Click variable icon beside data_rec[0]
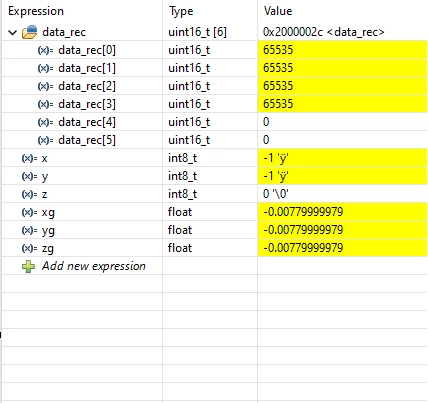The image size is (428, 403). (45, 50)
